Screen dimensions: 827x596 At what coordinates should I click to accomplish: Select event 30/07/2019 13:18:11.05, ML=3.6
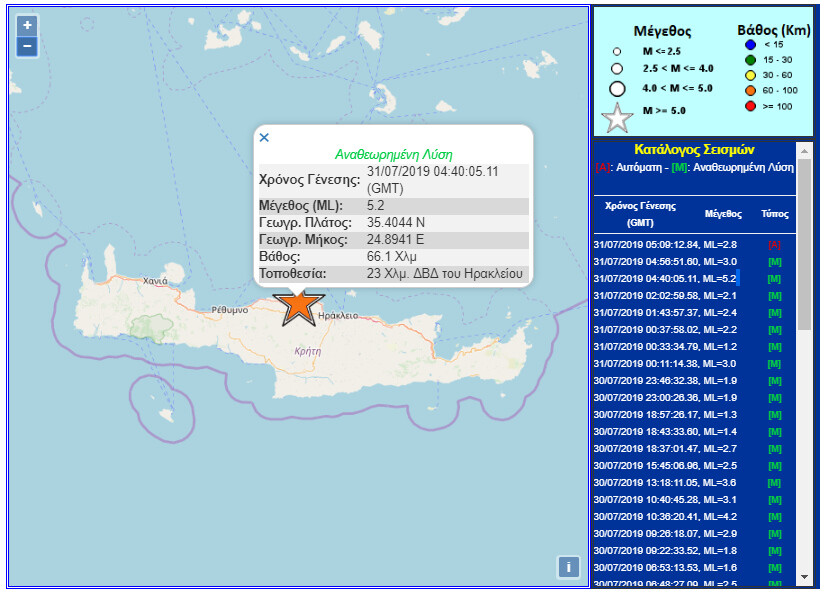click(x=665, y=483)
